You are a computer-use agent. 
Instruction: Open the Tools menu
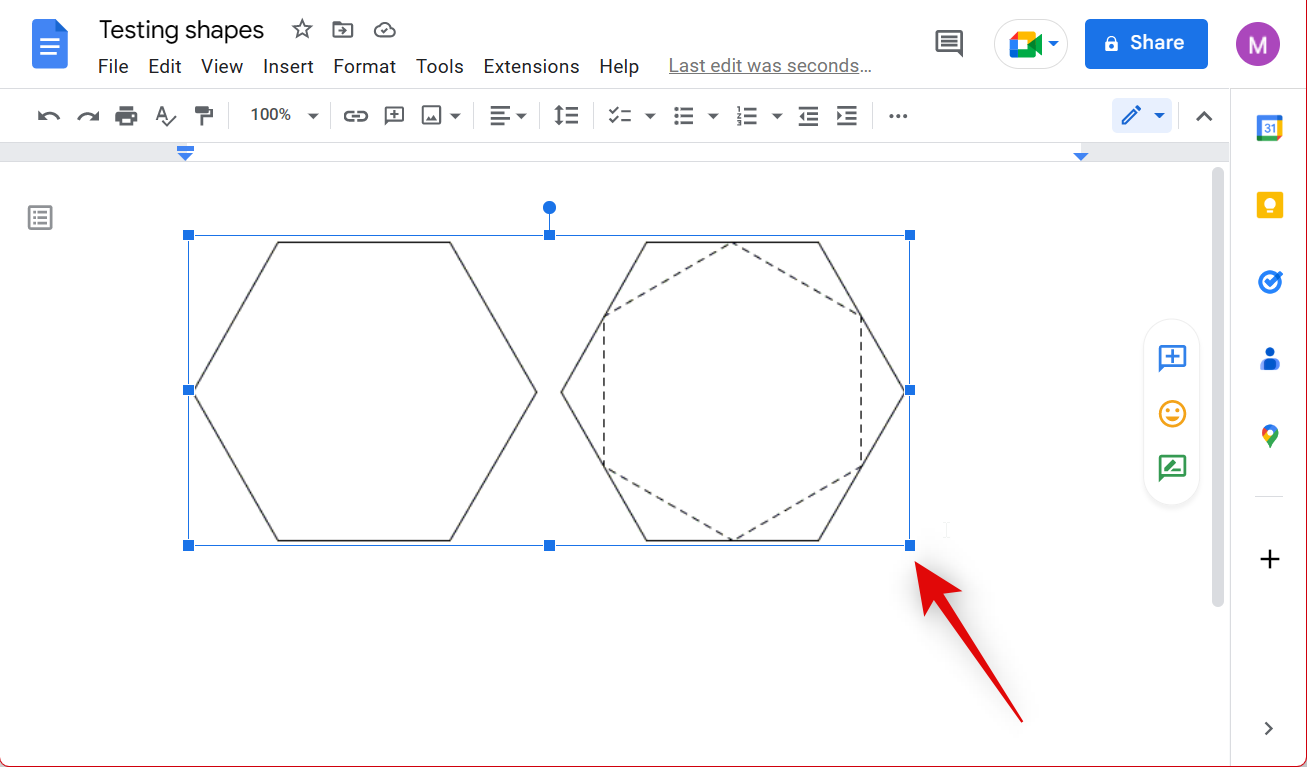[x=440, y=66]
